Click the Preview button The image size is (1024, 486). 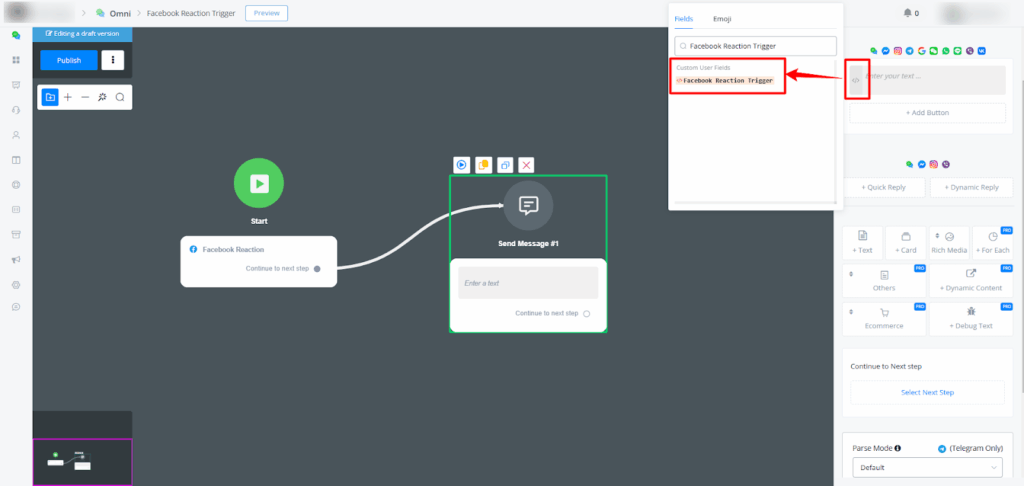click(266, 13)
